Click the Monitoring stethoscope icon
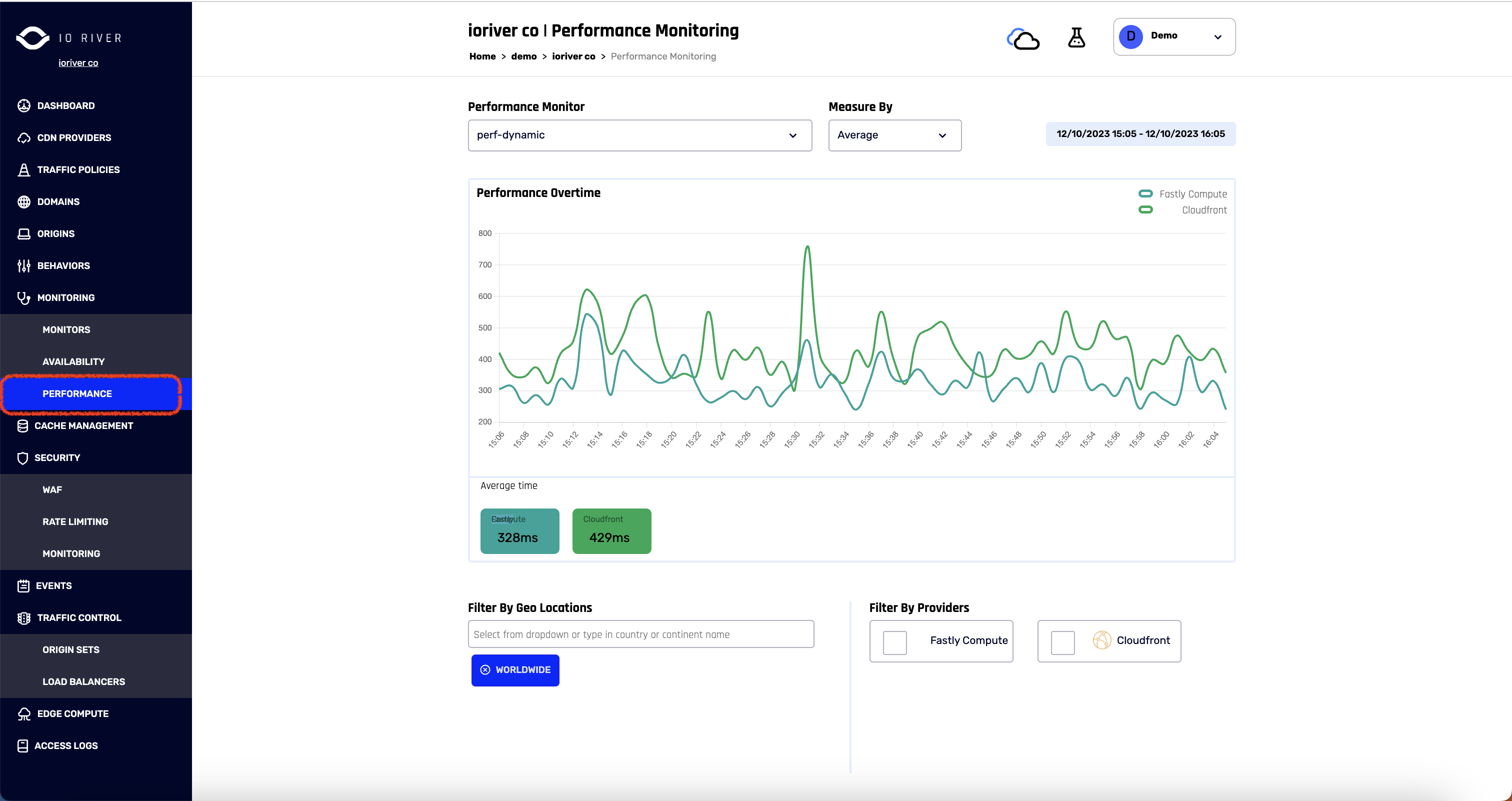Viewport: 1512px width, 801px height. (x=24, y=298)
